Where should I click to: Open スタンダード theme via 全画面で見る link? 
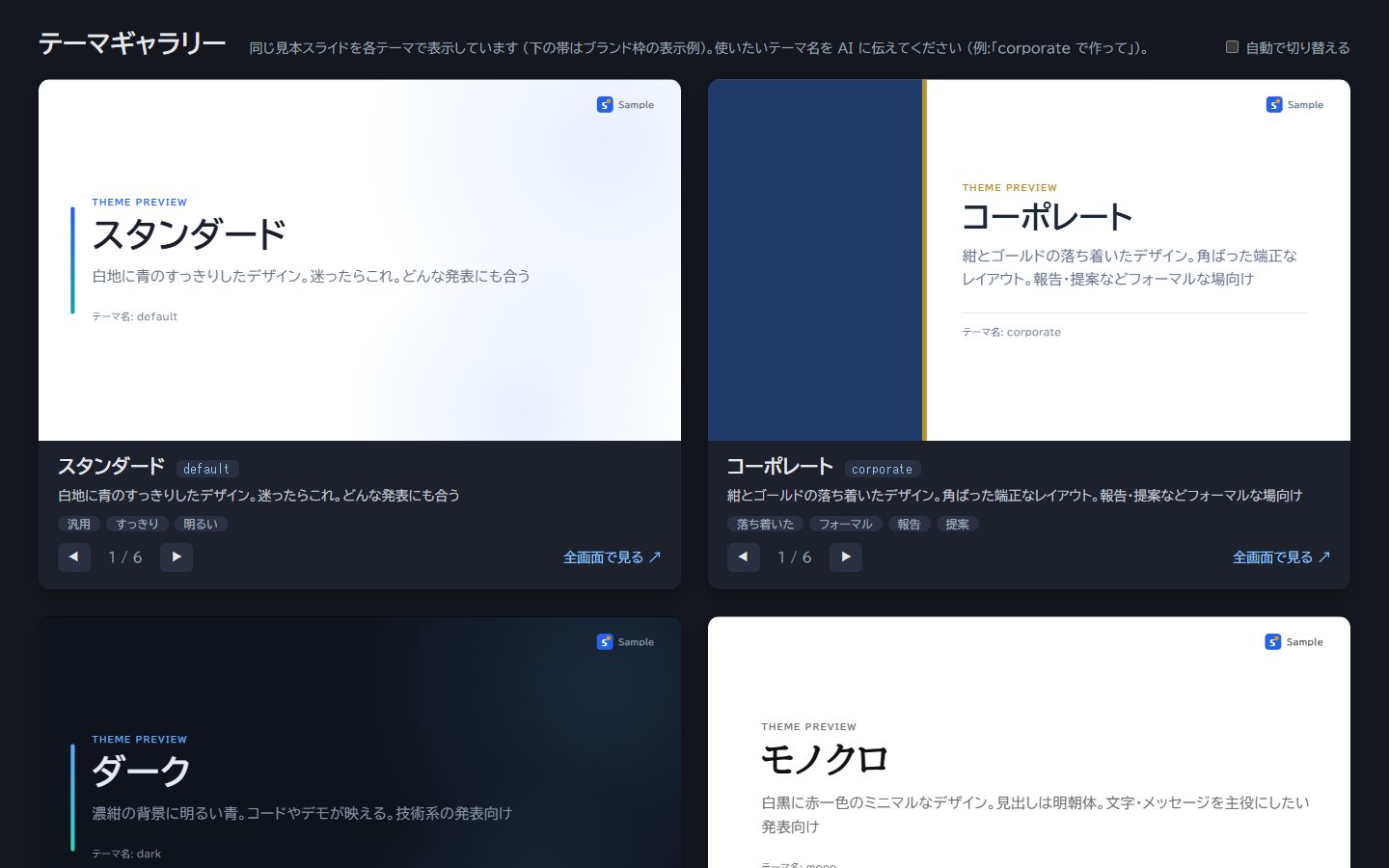tap(613, 557)
